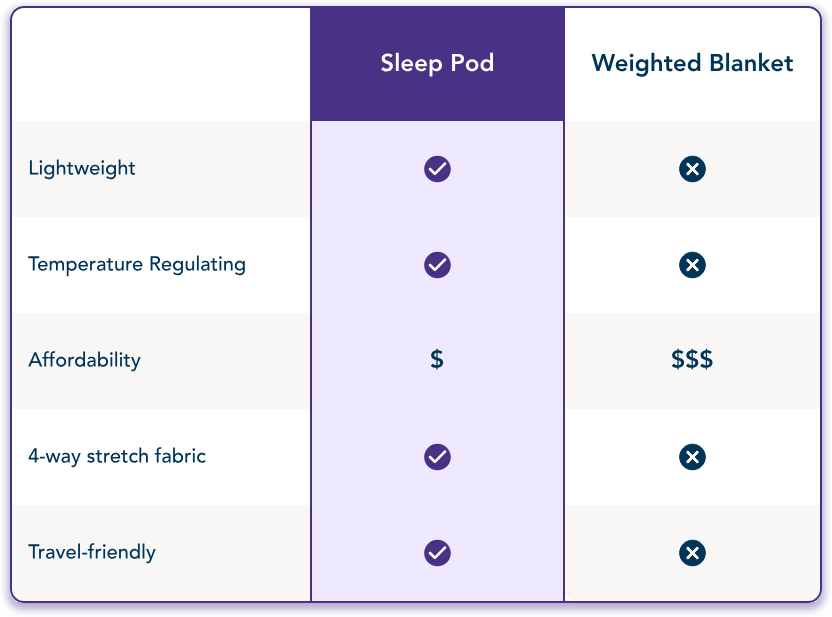The image size is (832, 617).
Task: Click the Affordability feature label
Action: [85, 360]
